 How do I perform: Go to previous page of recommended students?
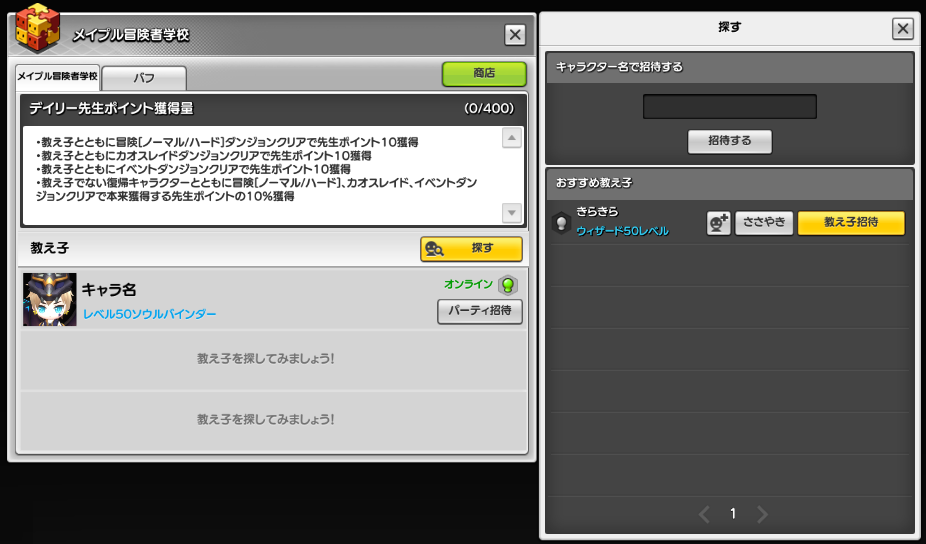click(x=704, y=514)
